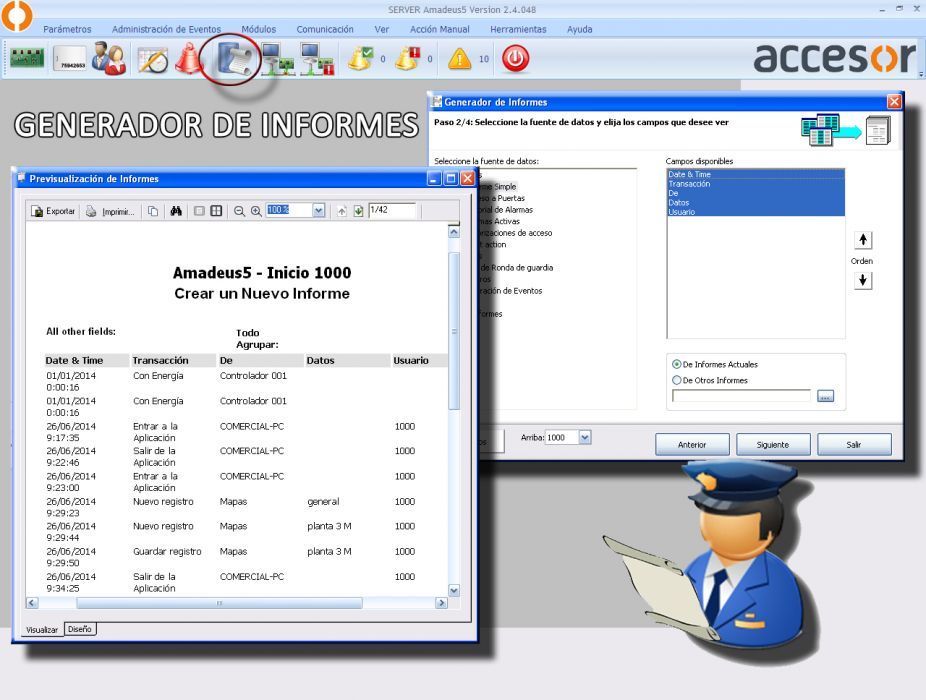Click the horizontal scrollbar thumb in preview

pos(219,603)
